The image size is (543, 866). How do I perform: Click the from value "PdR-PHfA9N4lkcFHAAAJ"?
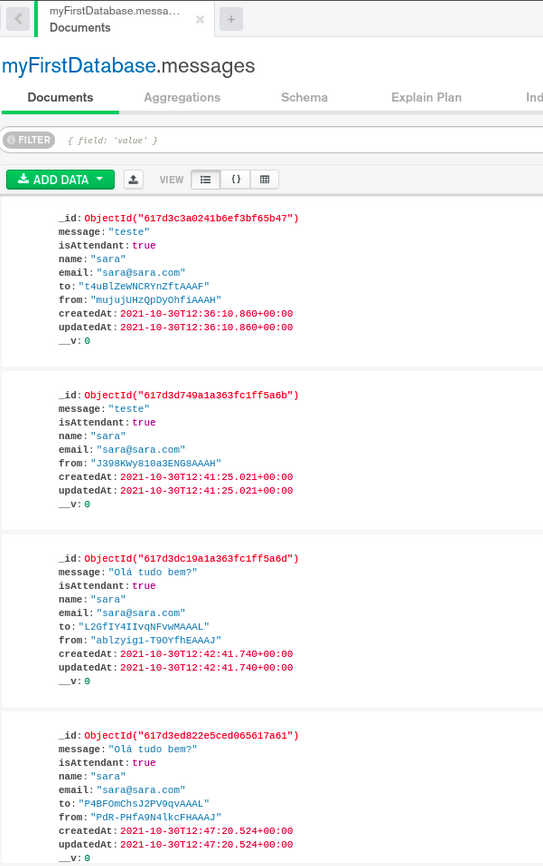pyautogui.click(x=156, y=817)
